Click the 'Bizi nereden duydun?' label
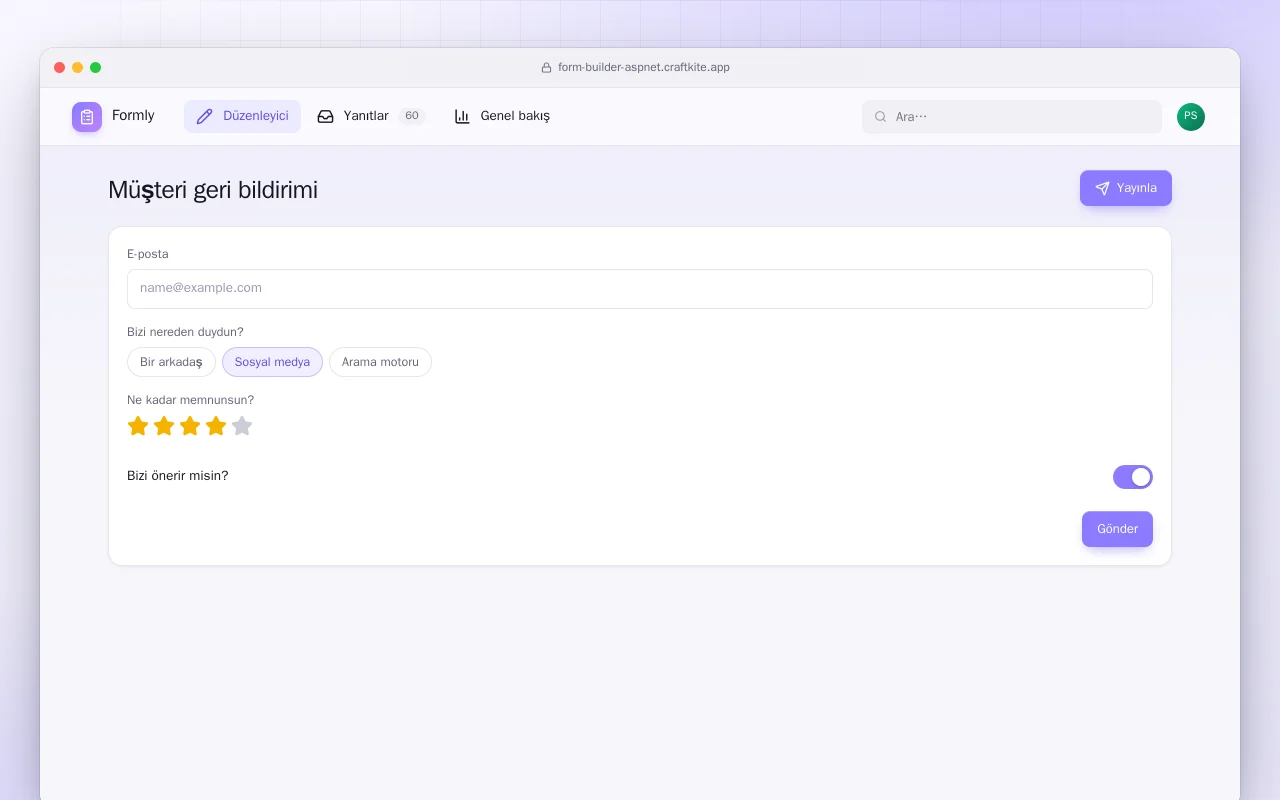Image resolution: width=1280 pixels, height=800 pixels. (x=185, y=332)
